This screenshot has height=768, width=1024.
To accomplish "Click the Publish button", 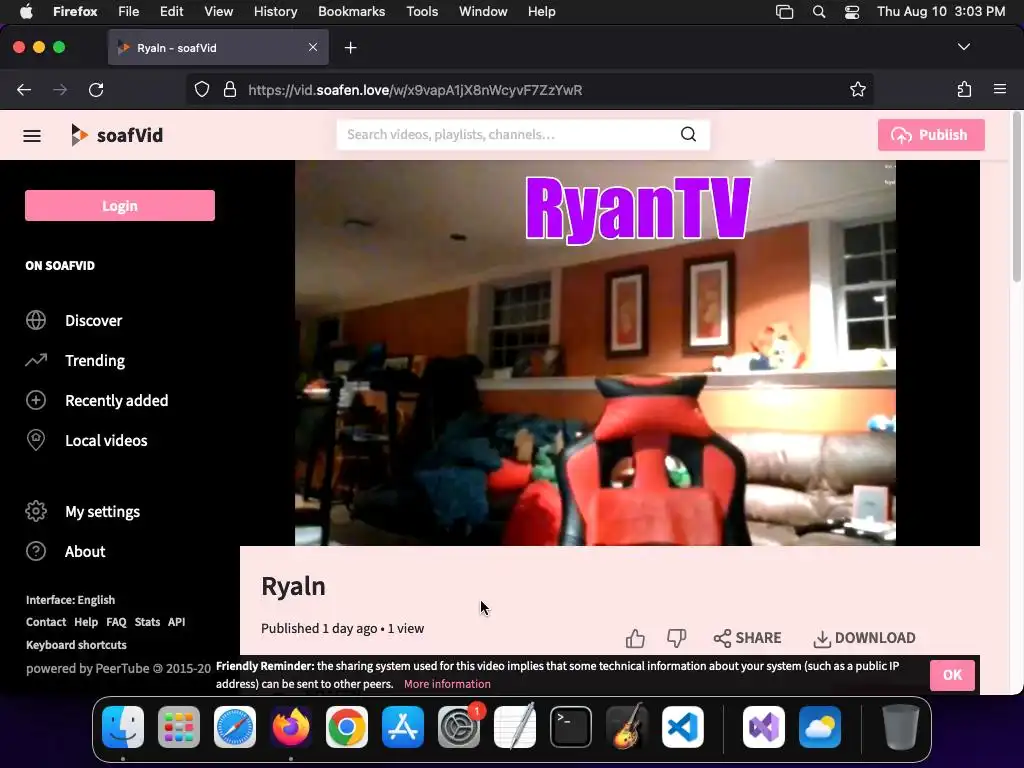I will [931, 135].
